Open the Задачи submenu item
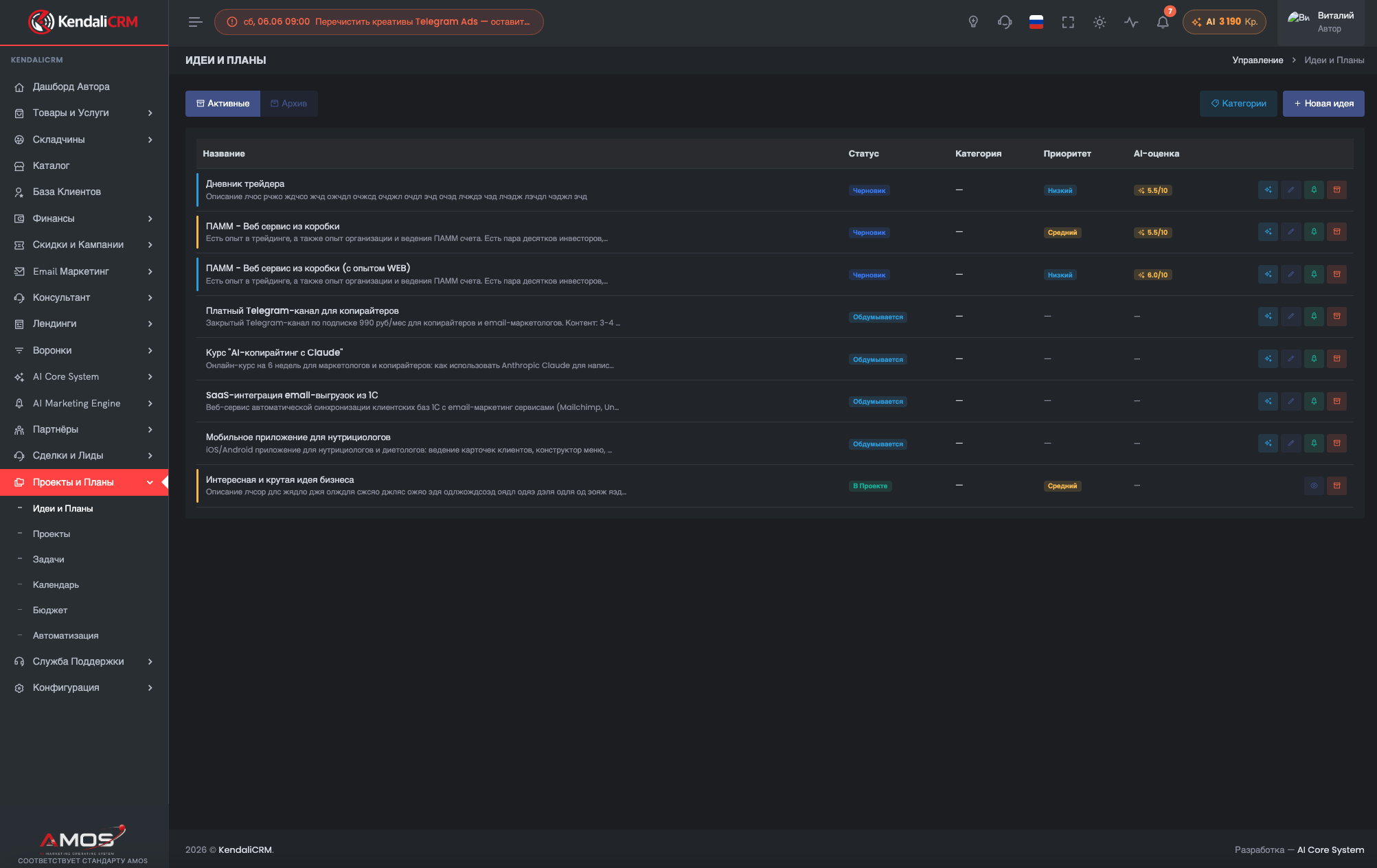This screenshot has height=868, width=1377. (49, 559)
